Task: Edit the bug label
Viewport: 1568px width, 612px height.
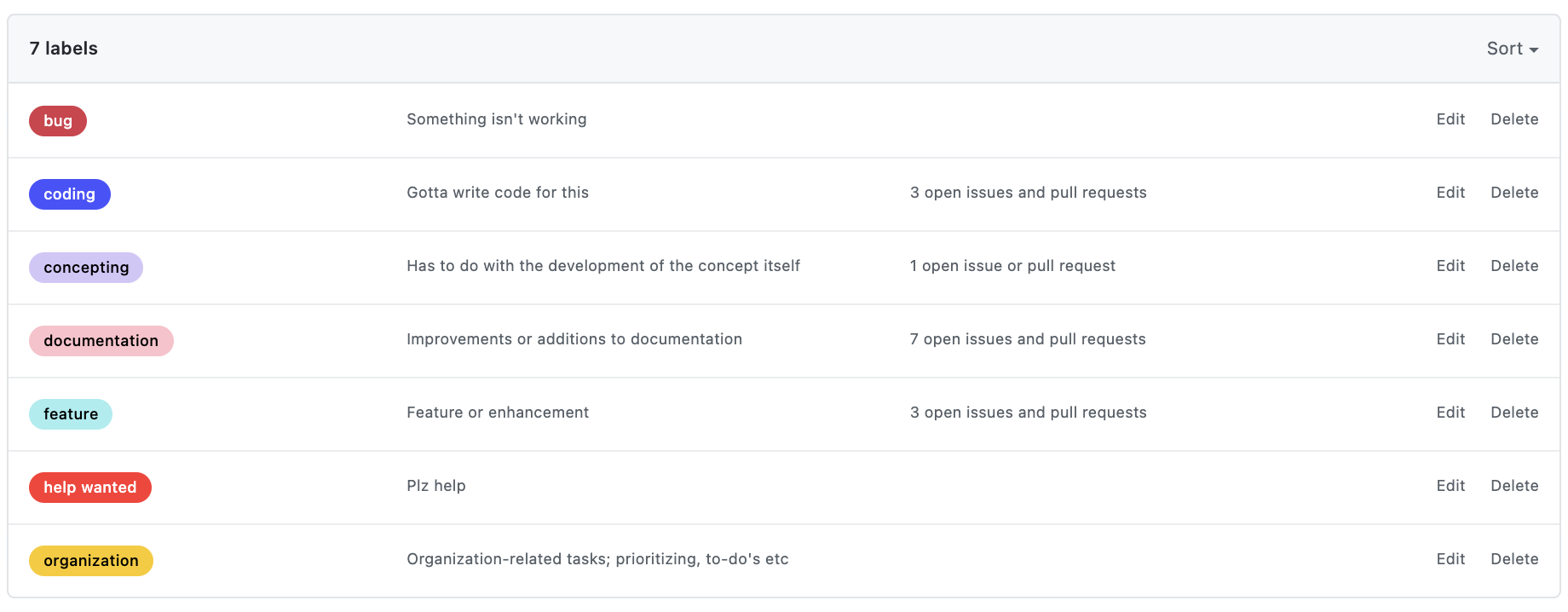Action: [1450, 119]
